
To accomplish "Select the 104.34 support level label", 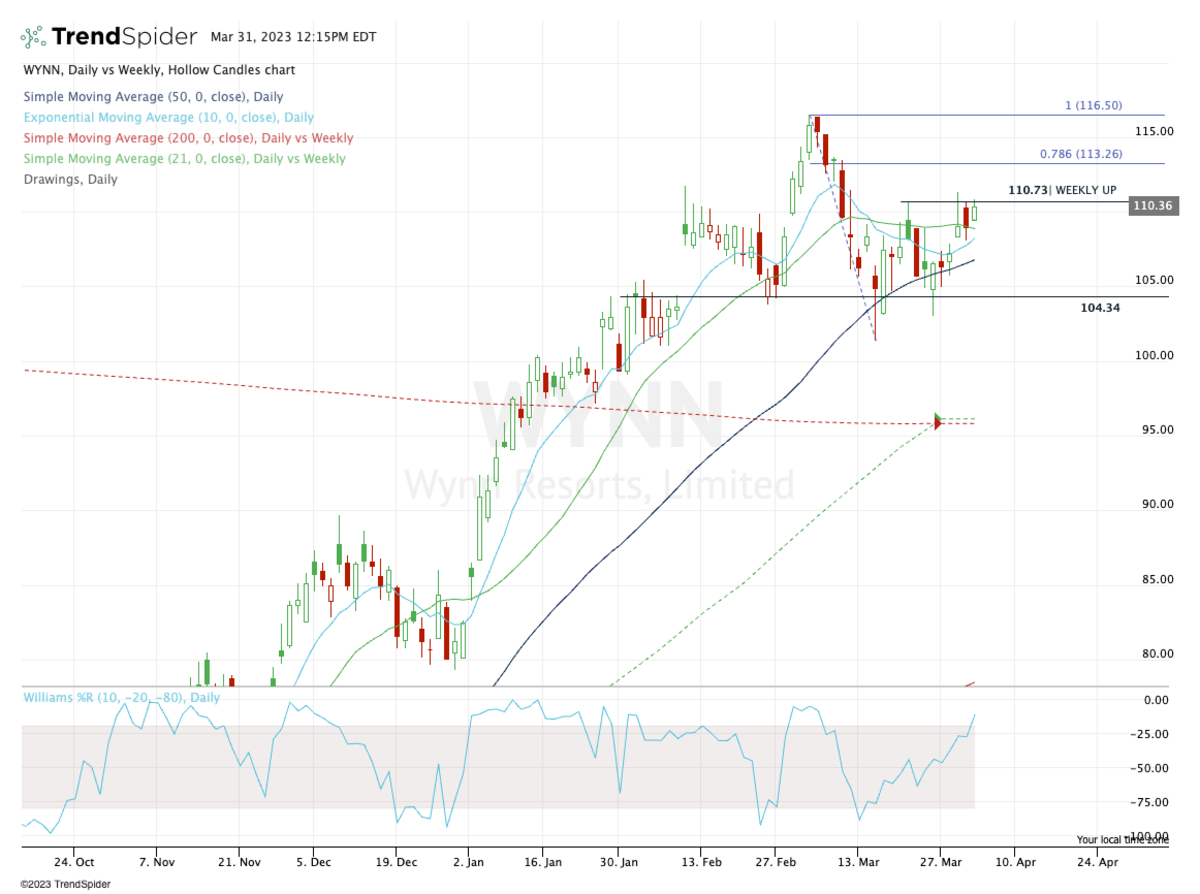I will point(1101,306).
